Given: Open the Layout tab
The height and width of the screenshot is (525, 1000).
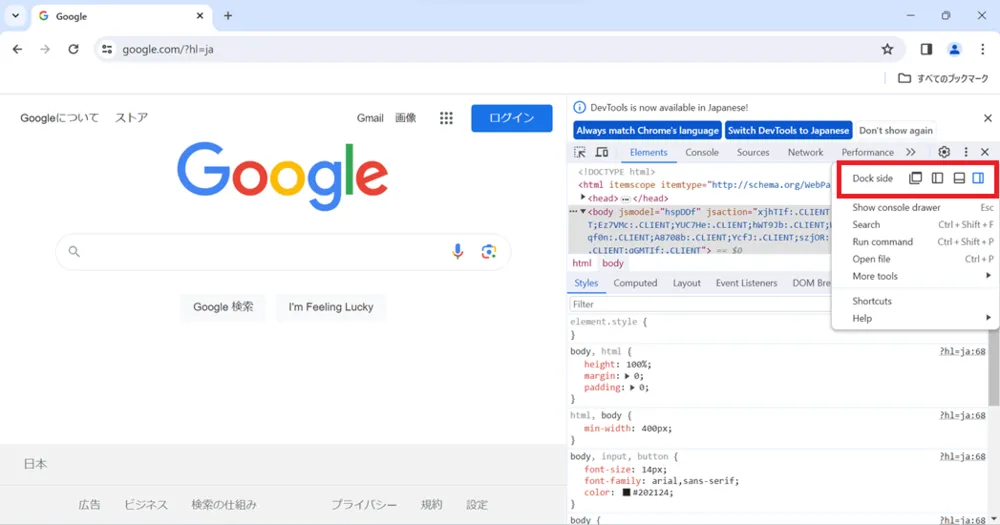Looking at the screenshot, I should pos(686,283).
